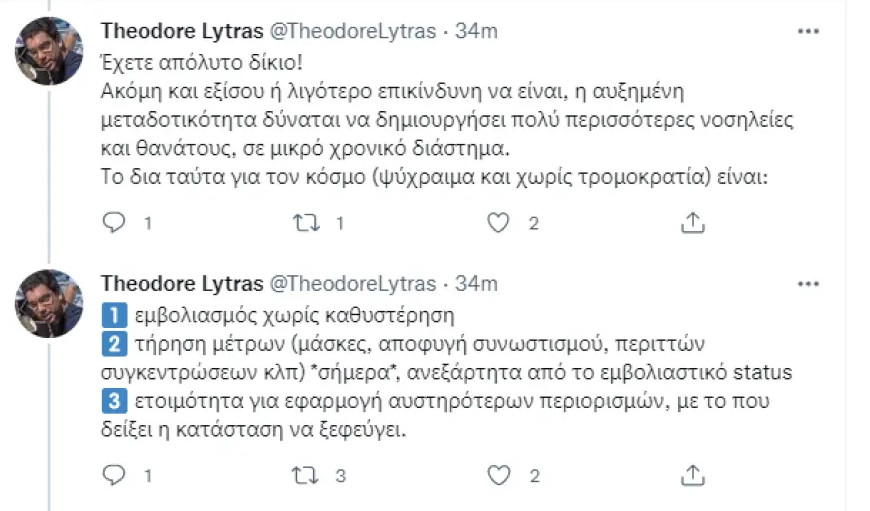Share the second tweet
The width and height of the screenshot is (870, 511).
[x=692, y=475]
